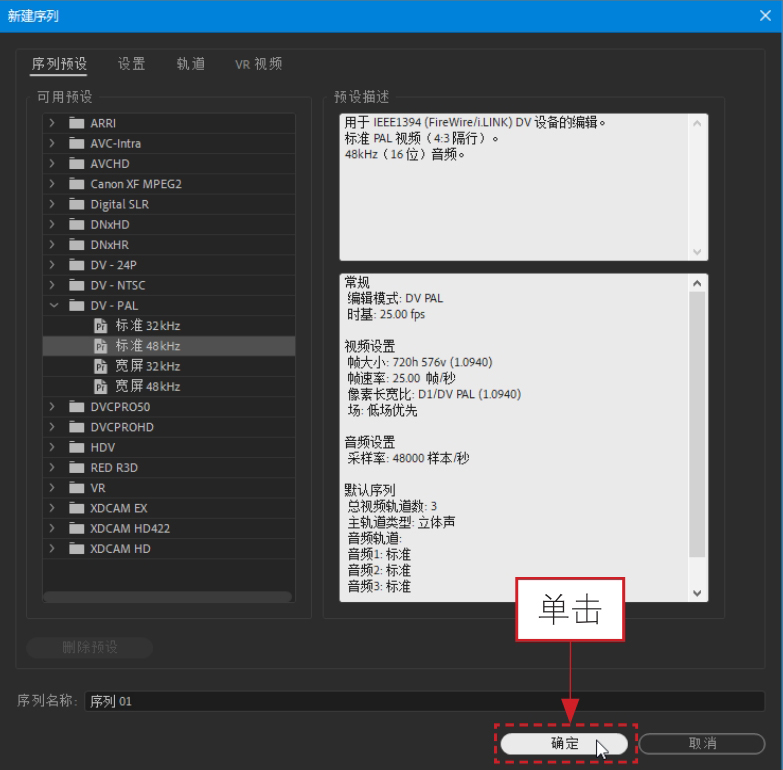Click the 标准 48kHz preset Pr icon
783x770 pixels.
click(x=101, y=346)
